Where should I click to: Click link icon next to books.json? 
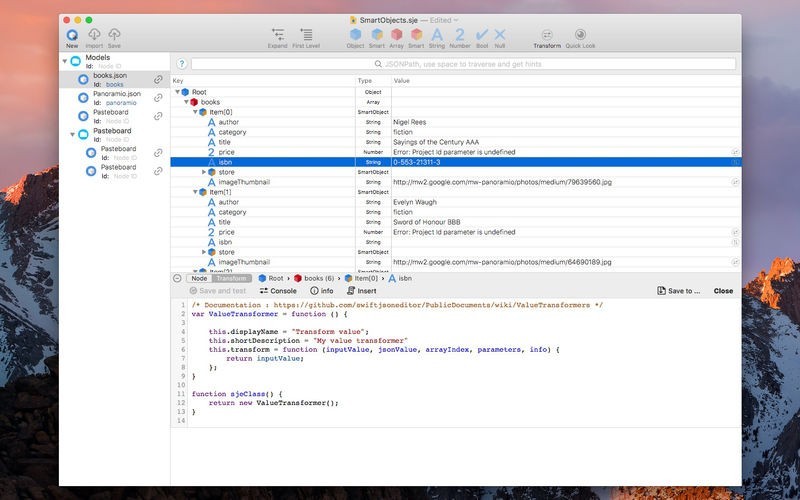(x=158, y=80)
